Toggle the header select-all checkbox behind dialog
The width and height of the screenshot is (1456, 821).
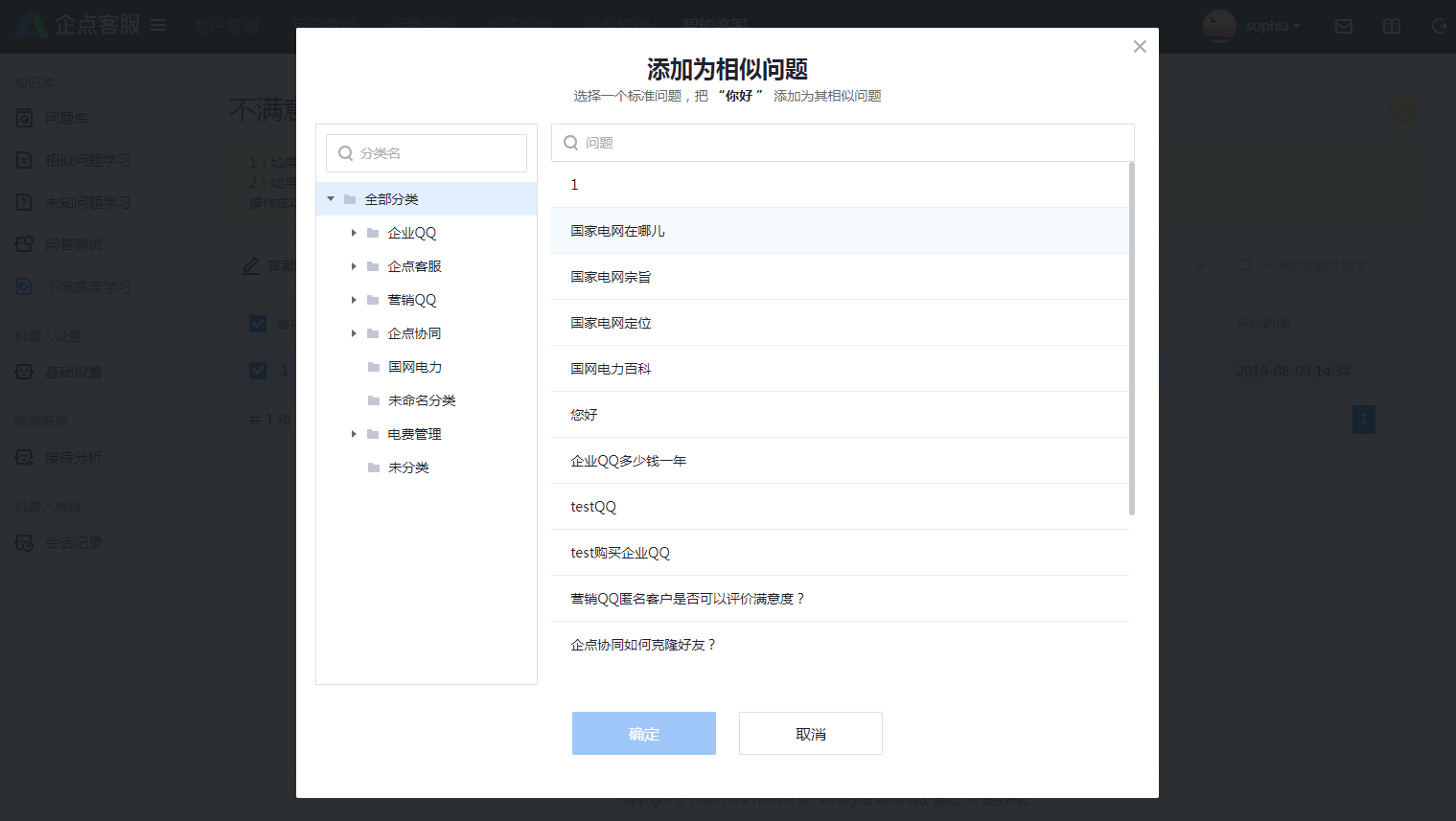(258, 324)
